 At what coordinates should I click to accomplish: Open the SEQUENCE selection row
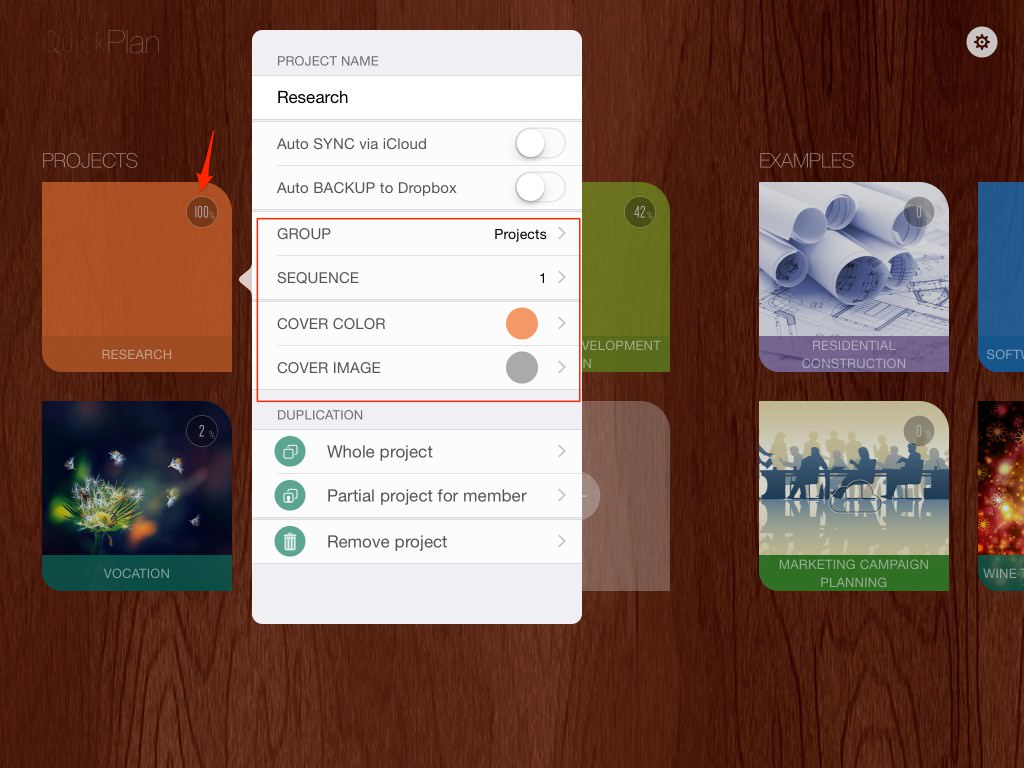416,278
